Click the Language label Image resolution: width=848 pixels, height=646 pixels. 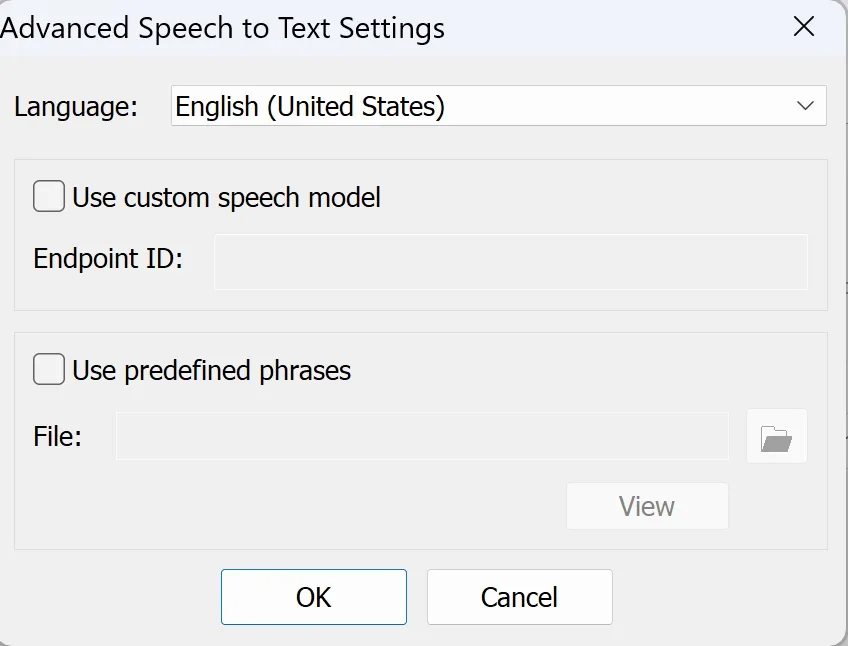click(76, 106)
